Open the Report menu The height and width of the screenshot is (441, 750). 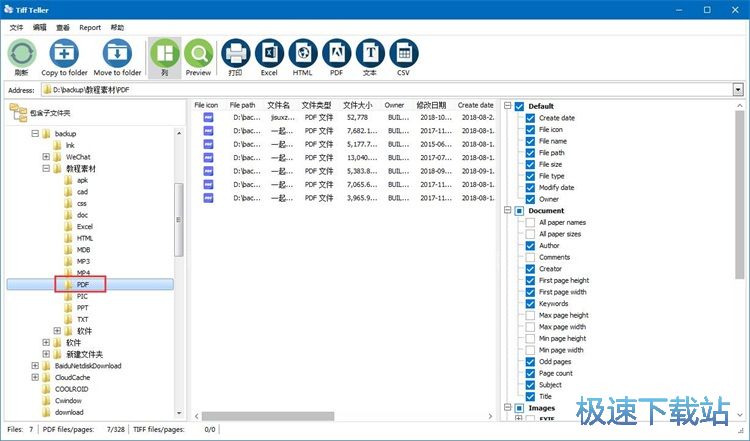[x=90, y=27]
